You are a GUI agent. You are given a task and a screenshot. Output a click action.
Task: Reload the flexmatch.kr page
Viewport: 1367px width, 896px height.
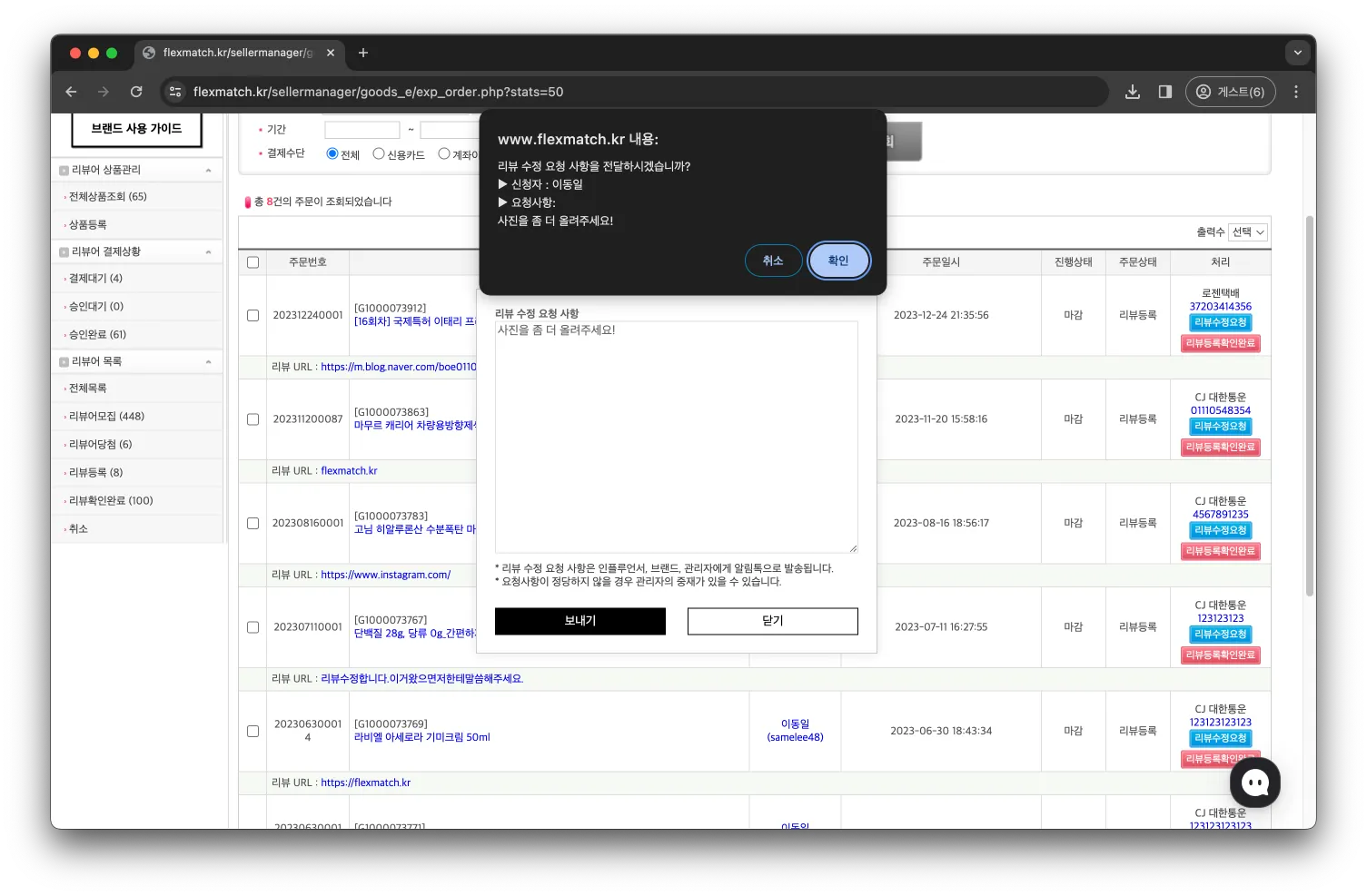tap(136, 92)
